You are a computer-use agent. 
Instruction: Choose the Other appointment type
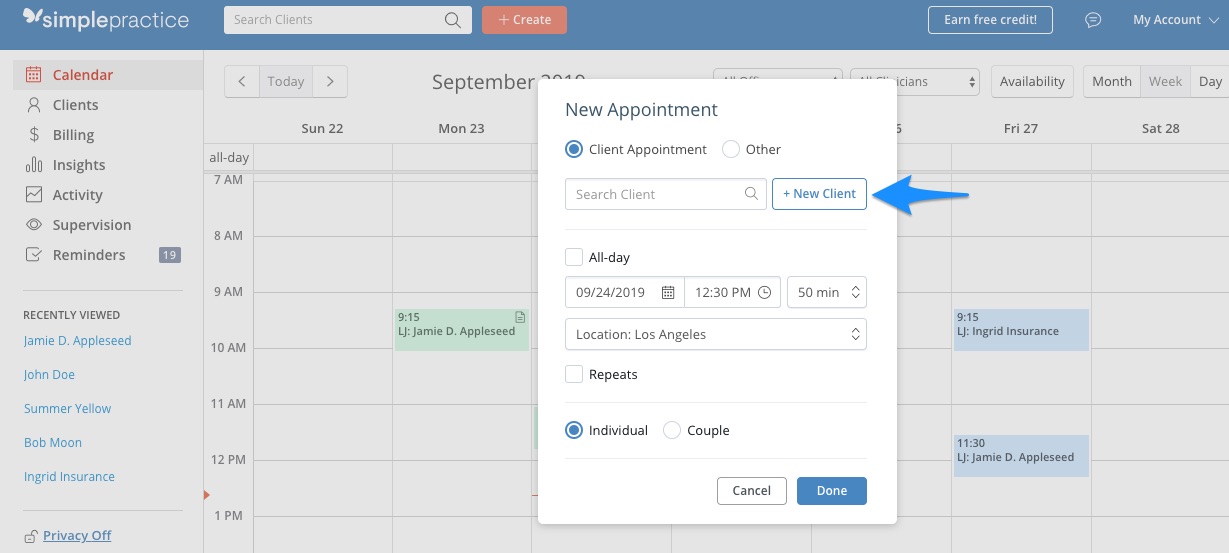click(x=731, y=149)
